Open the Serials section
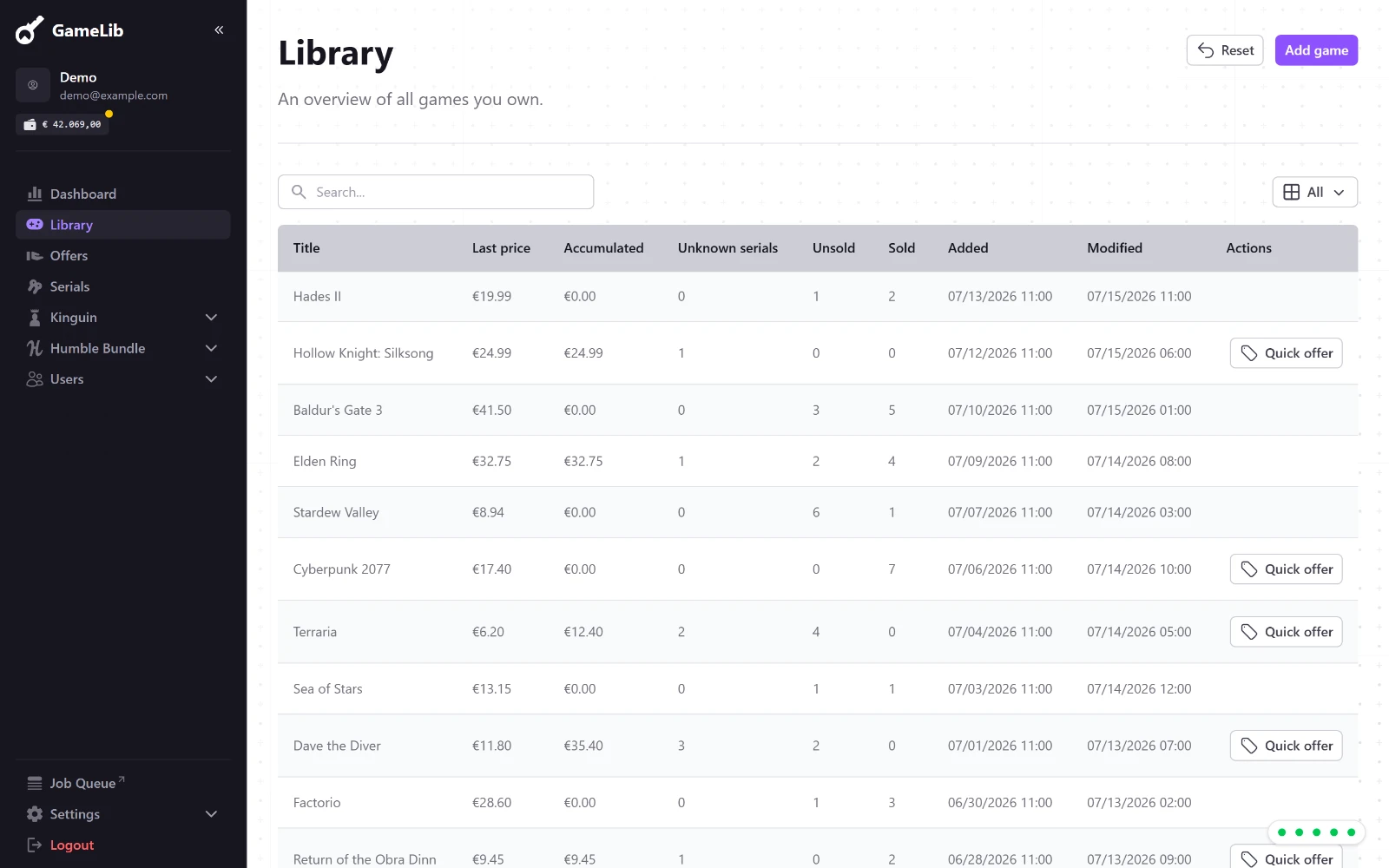Image resolution: width=1389 pixels, height=868 pixels. (122, 286)
